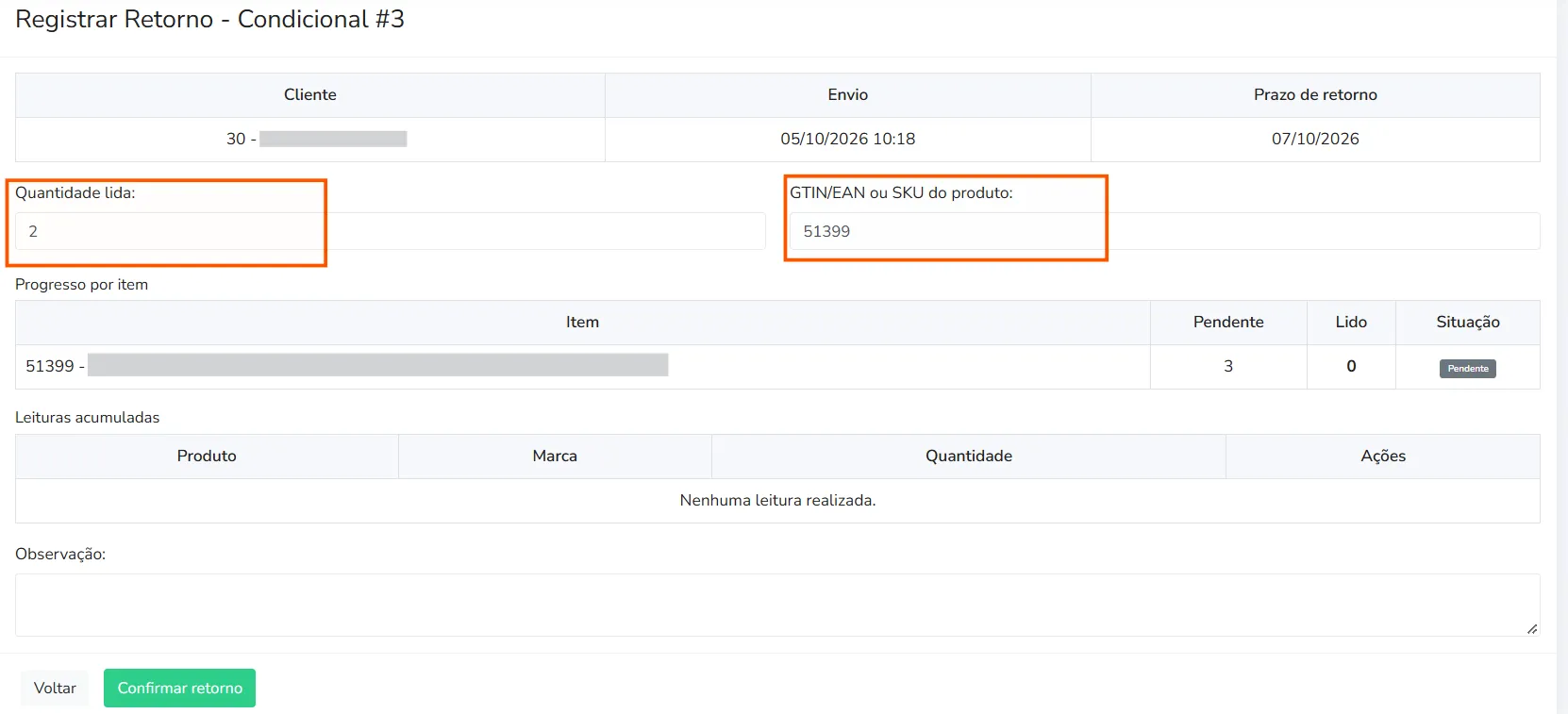Select the page title Registrar Retorno - Condicional #3
Viewport: 1568px width, 714px height.
coord(209,19)
